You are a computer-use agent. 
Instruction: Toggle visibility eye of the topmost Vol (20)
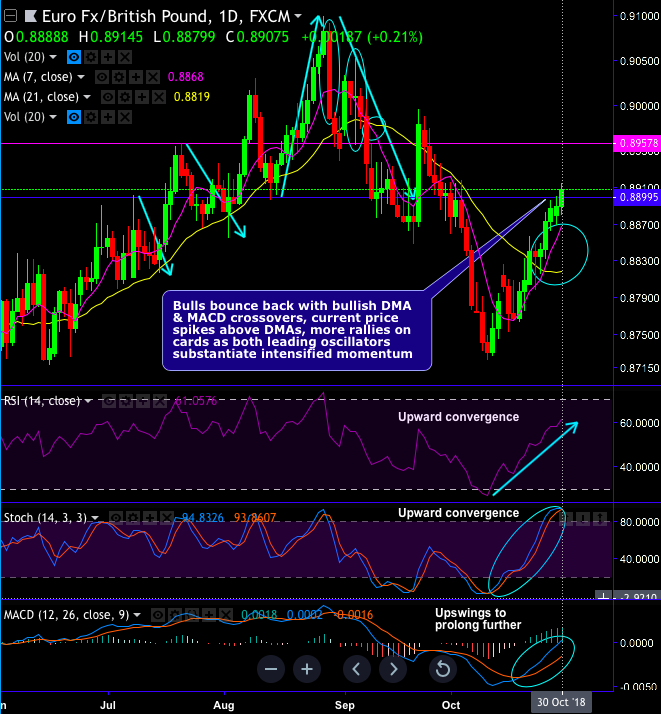(x=74, y=57)
